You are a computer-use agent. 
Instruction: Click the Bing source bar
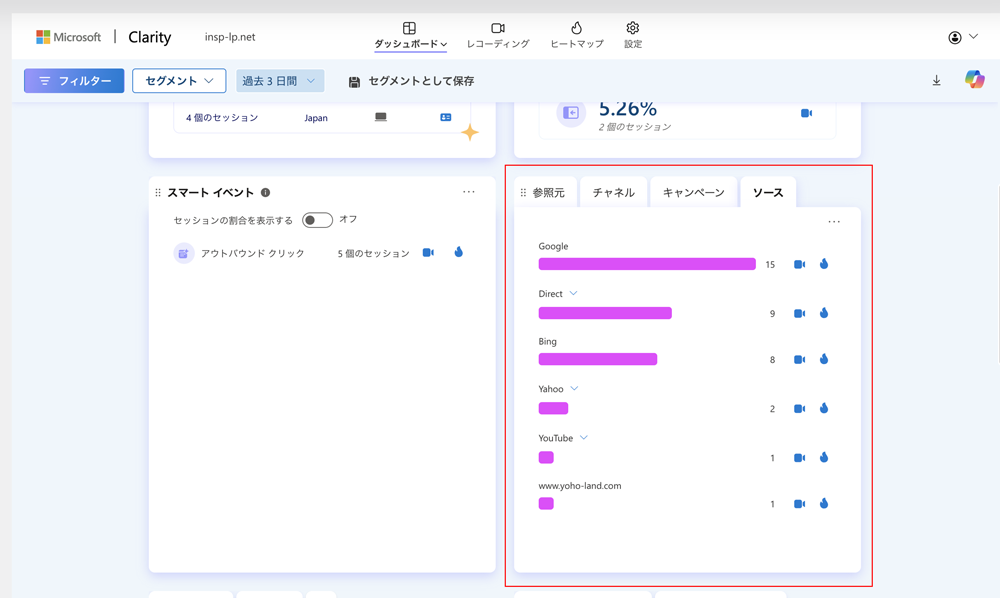point(598,359)
